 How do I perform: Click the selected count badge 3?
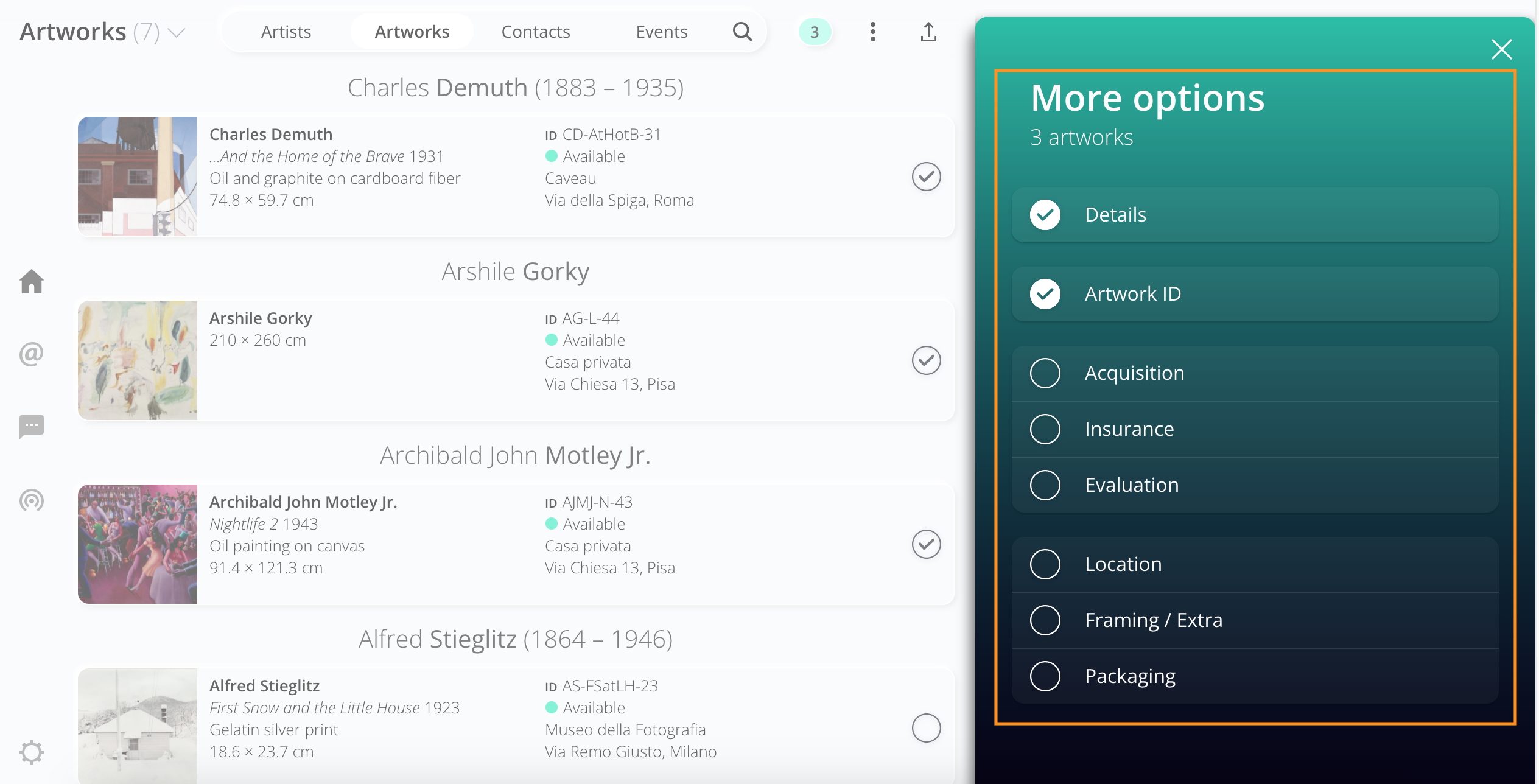(815, 32)
